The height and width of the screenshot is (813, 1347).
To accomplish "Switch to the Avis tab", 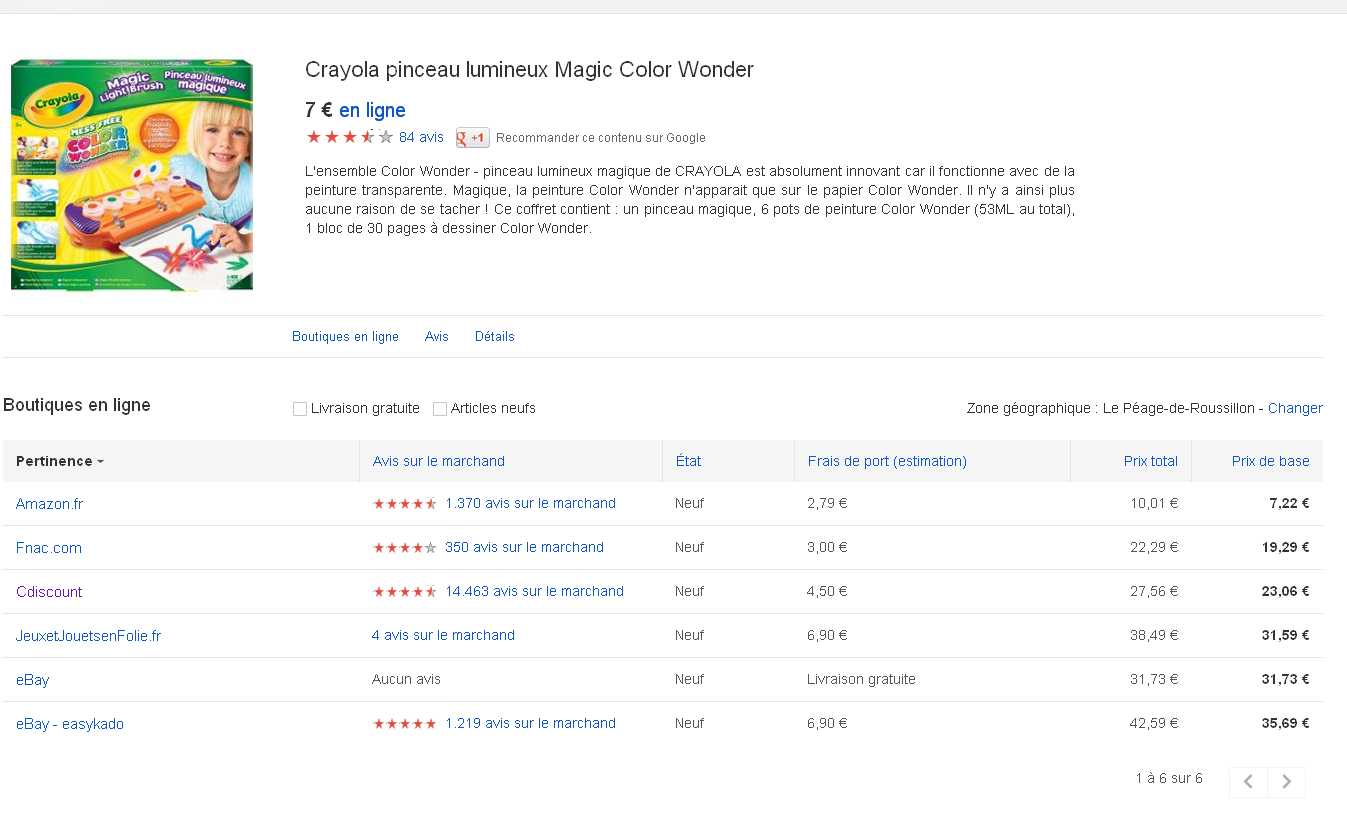I will click(x=436, y=337).
